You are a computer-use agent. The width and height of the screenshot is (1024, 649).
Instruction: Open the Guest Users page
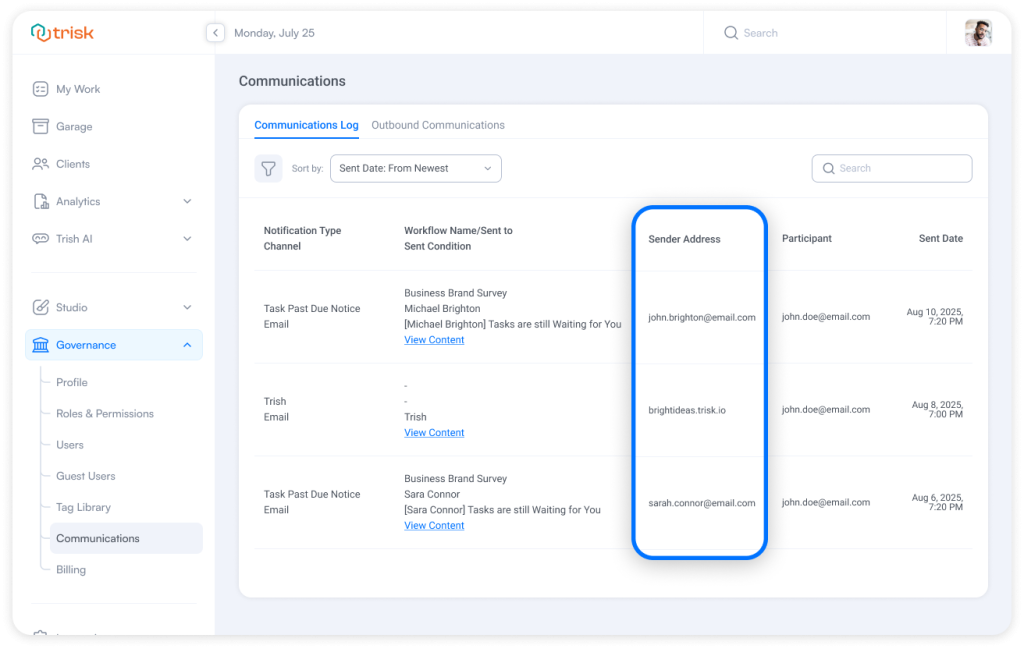85,476
